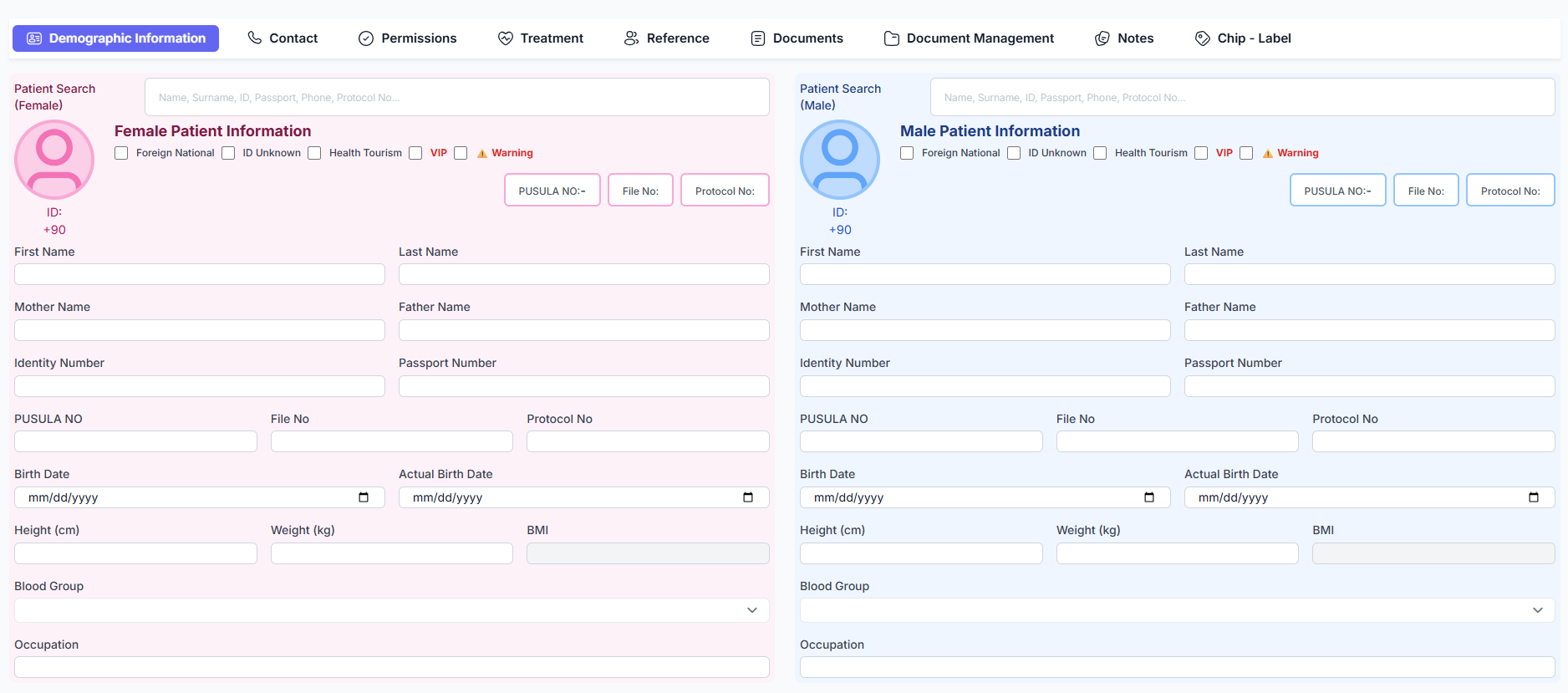Open calendar picker for male Birth Date
Image resolution: width=1568 pixels, height=693 pixels.
(x=1149, y=497)
